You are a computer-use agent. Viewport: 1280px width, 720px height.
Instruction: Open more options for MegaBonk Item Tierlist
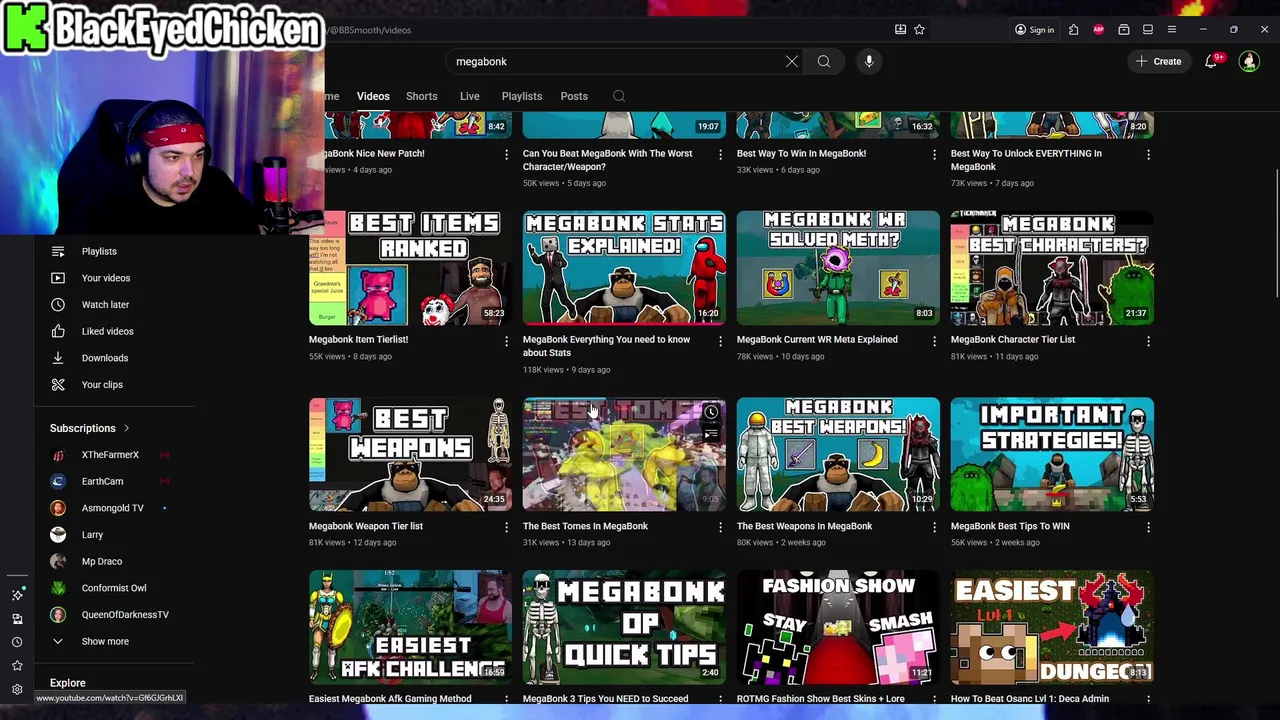pyautogui.click(x=506, y=341)
